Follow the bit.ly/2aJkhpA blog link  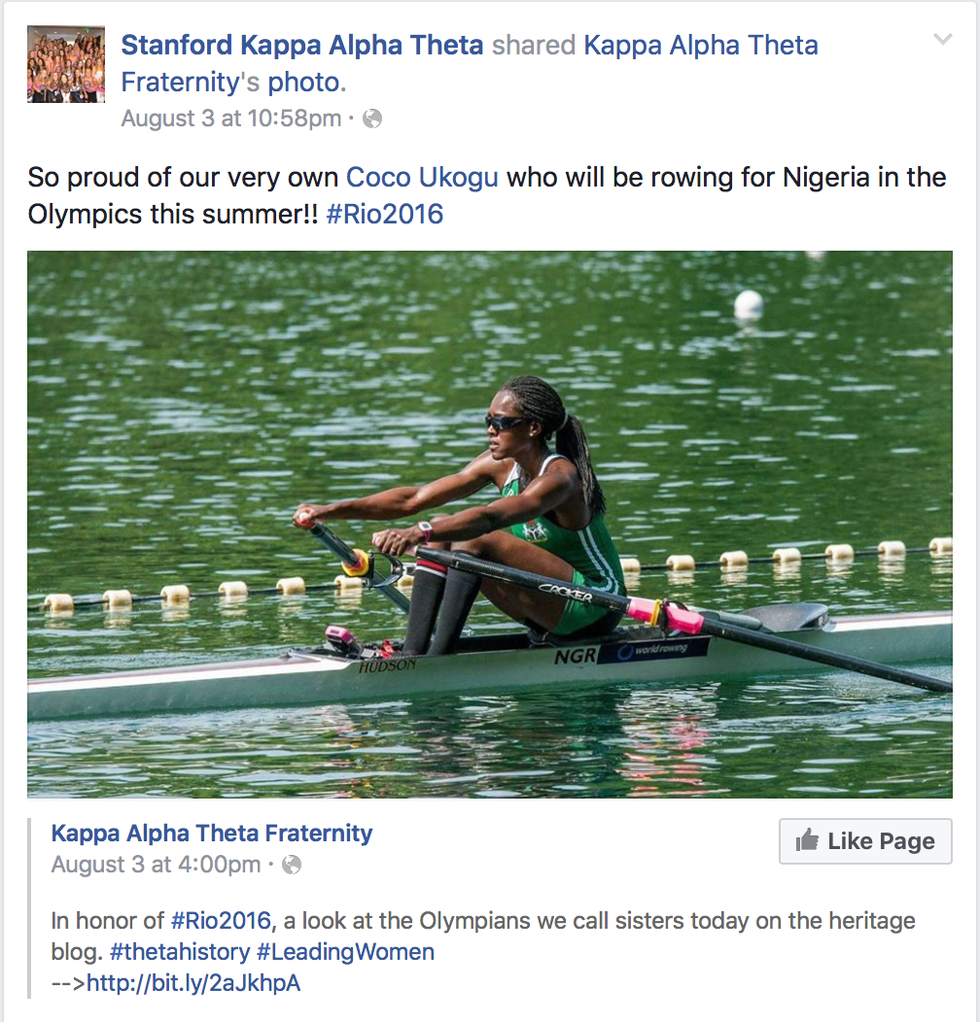coord(193,983)
